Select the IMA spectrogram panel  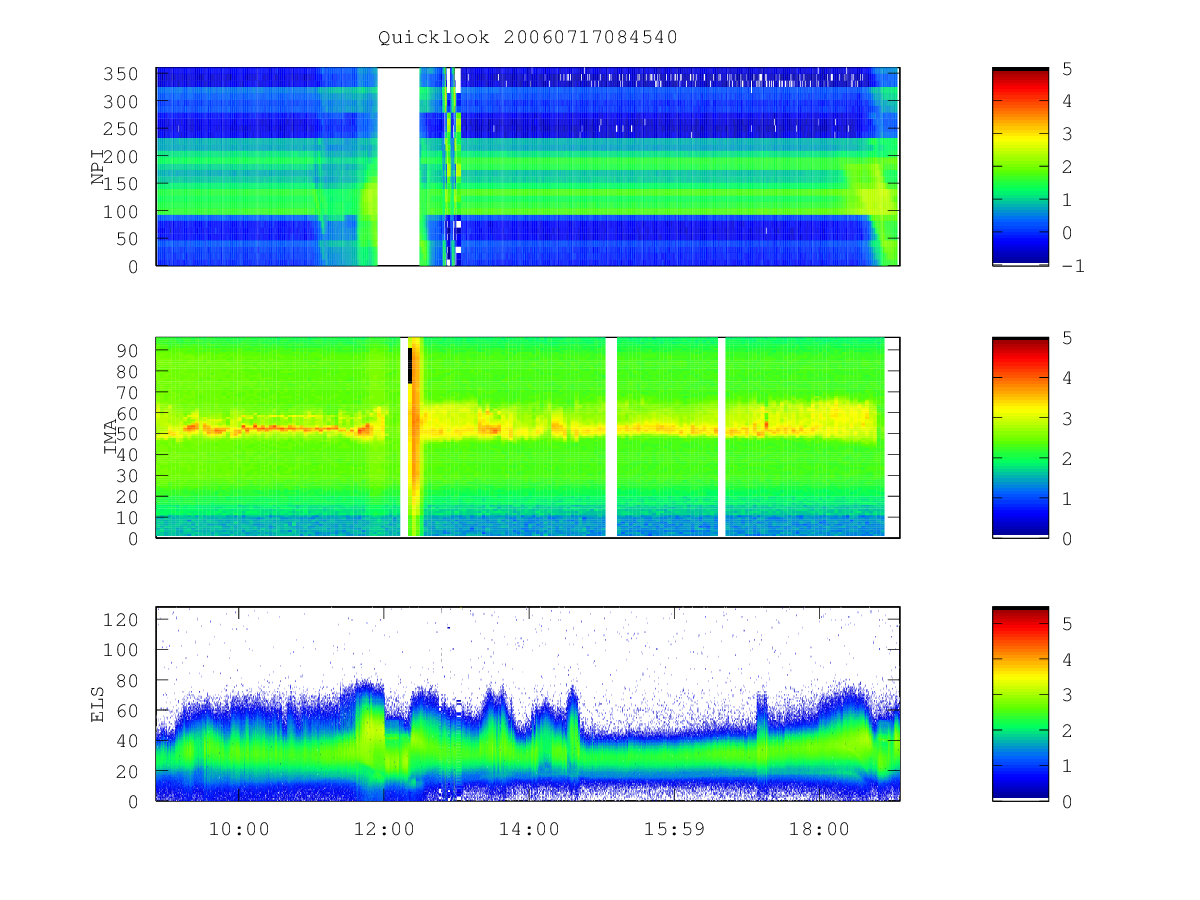(528, 437)
